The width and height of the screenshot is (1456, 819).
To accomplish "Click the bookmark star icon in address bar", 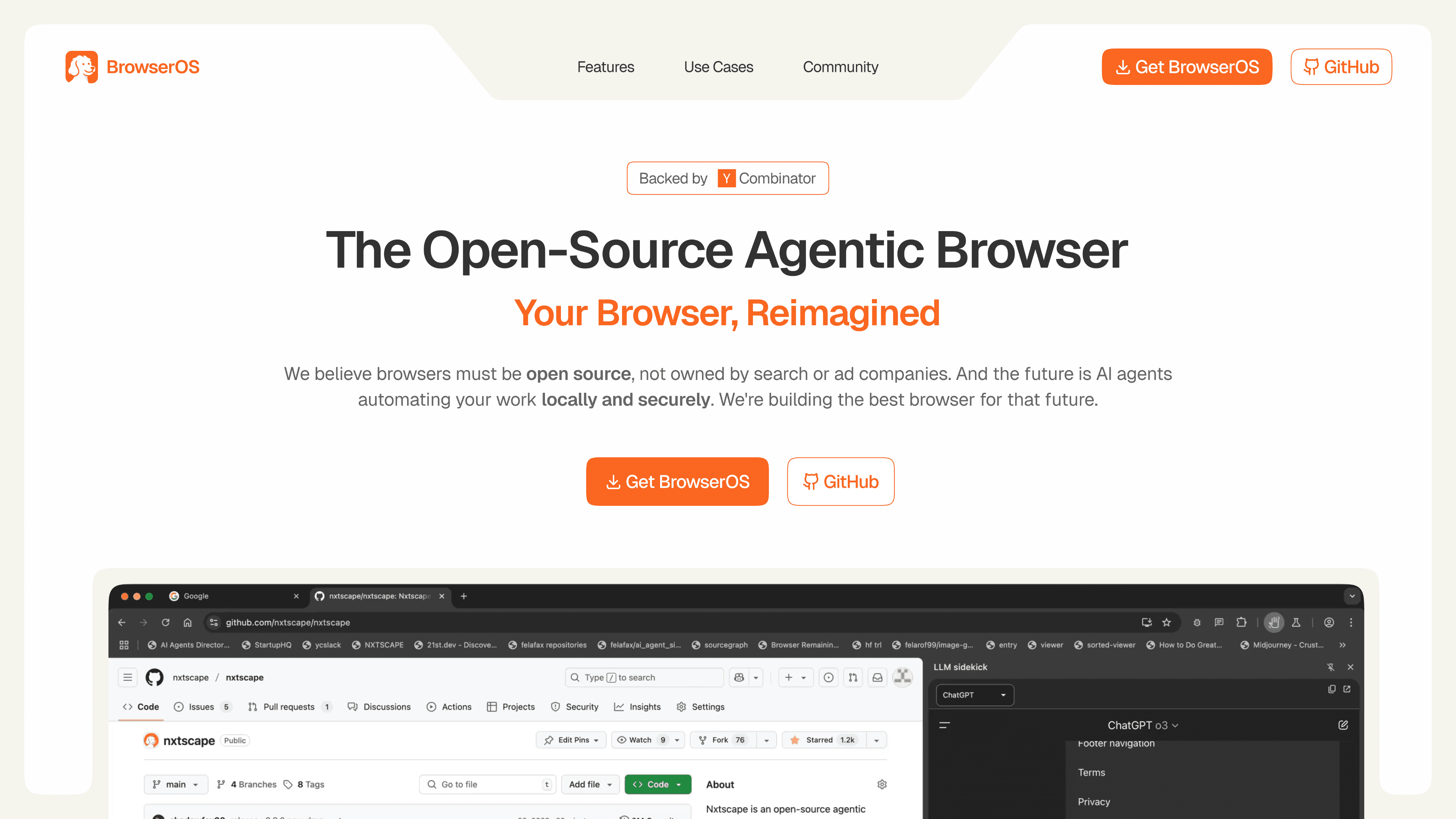I will (1166, 622).
